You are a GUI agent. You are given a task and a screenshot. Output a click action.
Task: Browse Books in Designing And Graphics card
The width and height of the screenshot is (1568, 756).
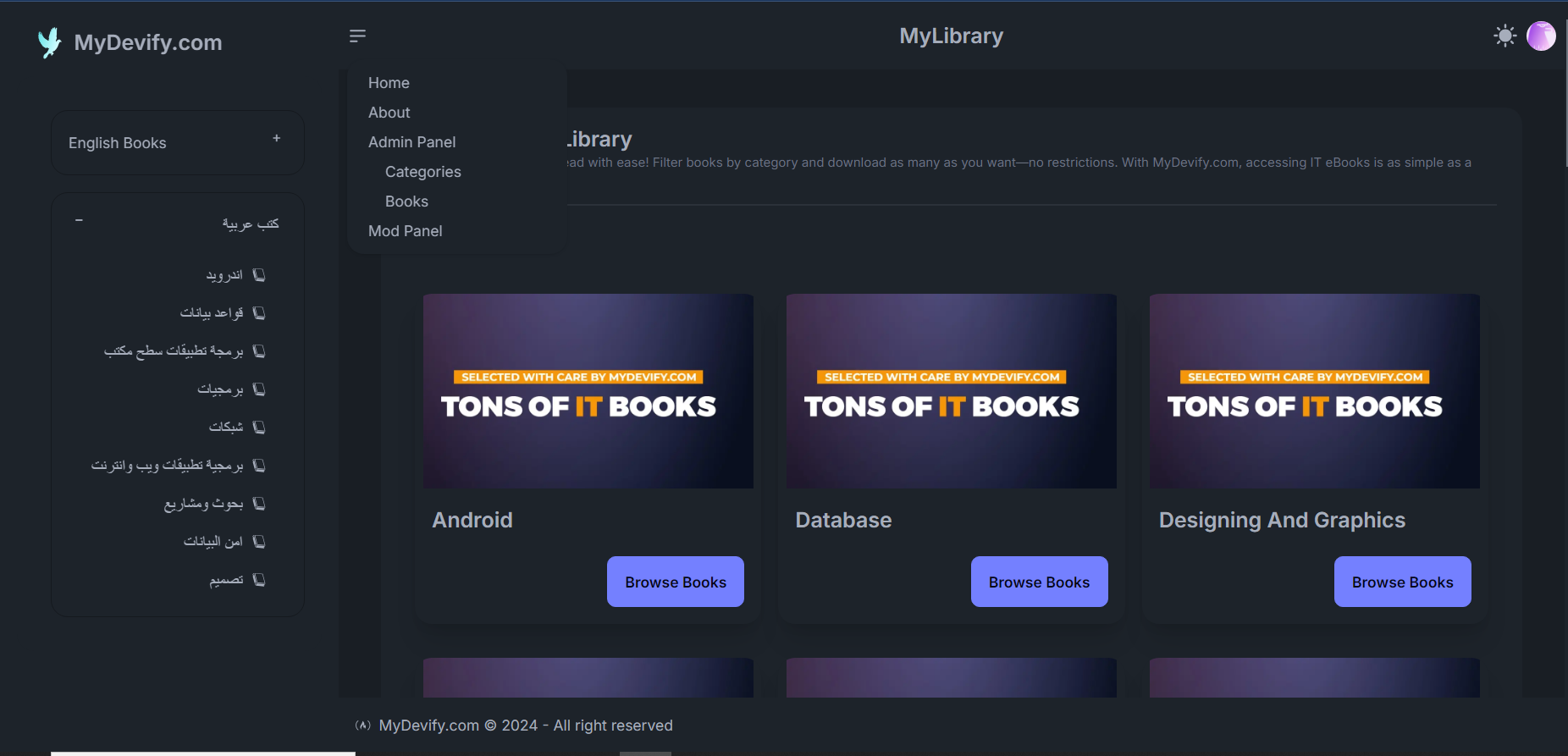(x=1402, y=582)
